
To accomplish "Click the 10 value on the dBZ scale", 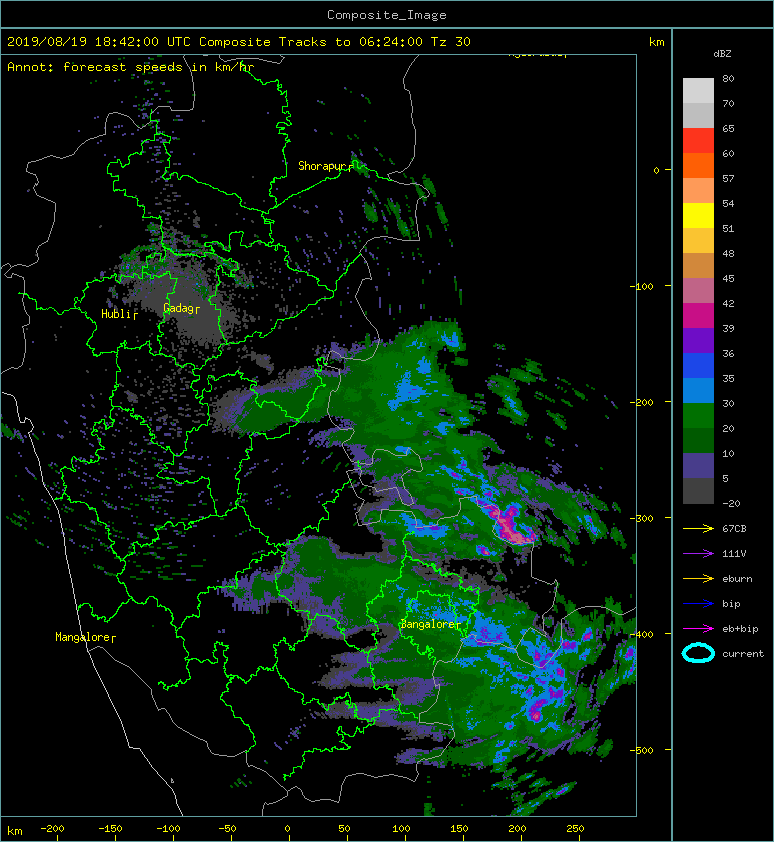I will pyautogui.click(x=728, y=453).
